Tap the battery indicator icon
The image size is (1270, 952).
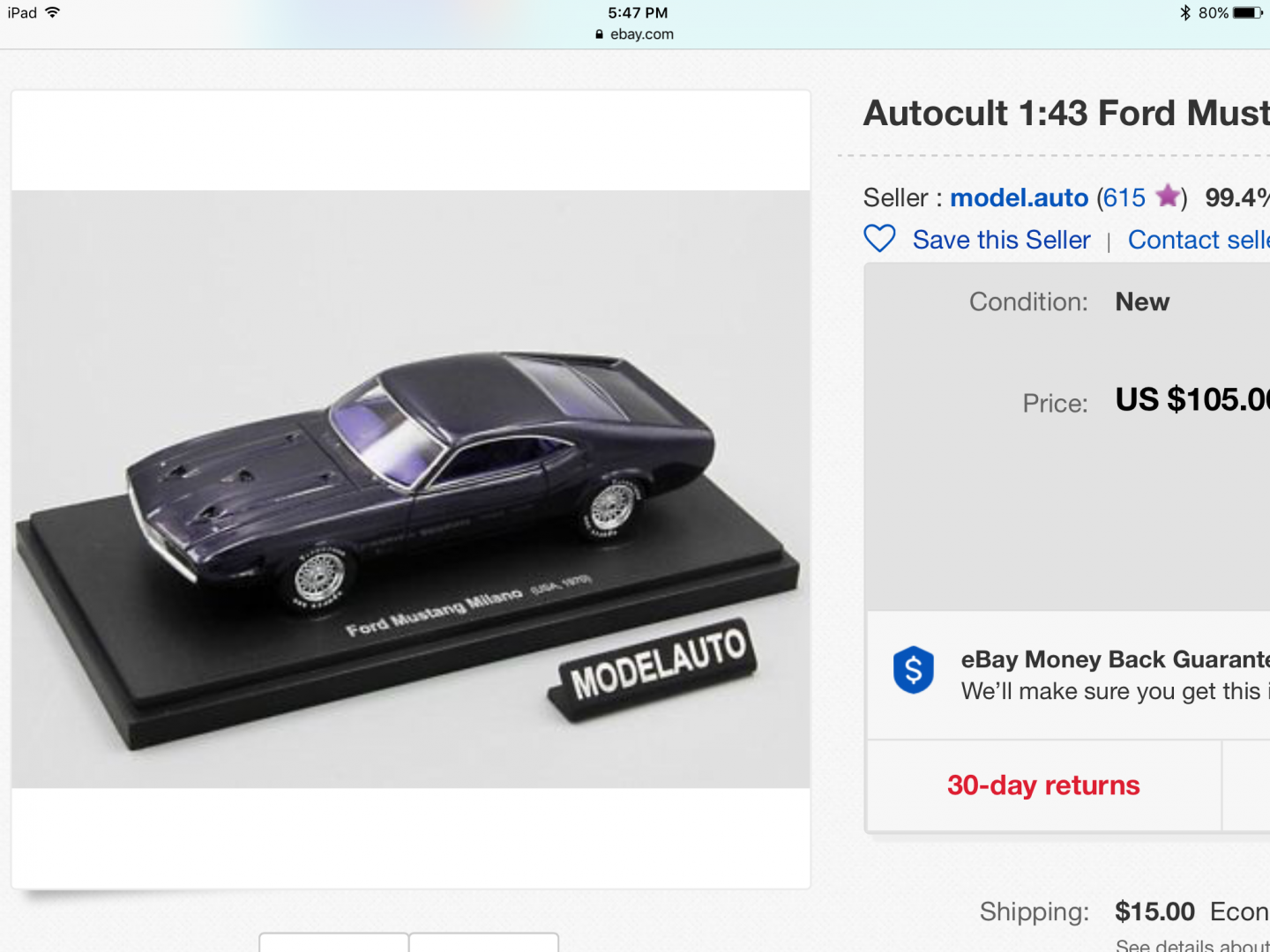(x=1248, y=12)
